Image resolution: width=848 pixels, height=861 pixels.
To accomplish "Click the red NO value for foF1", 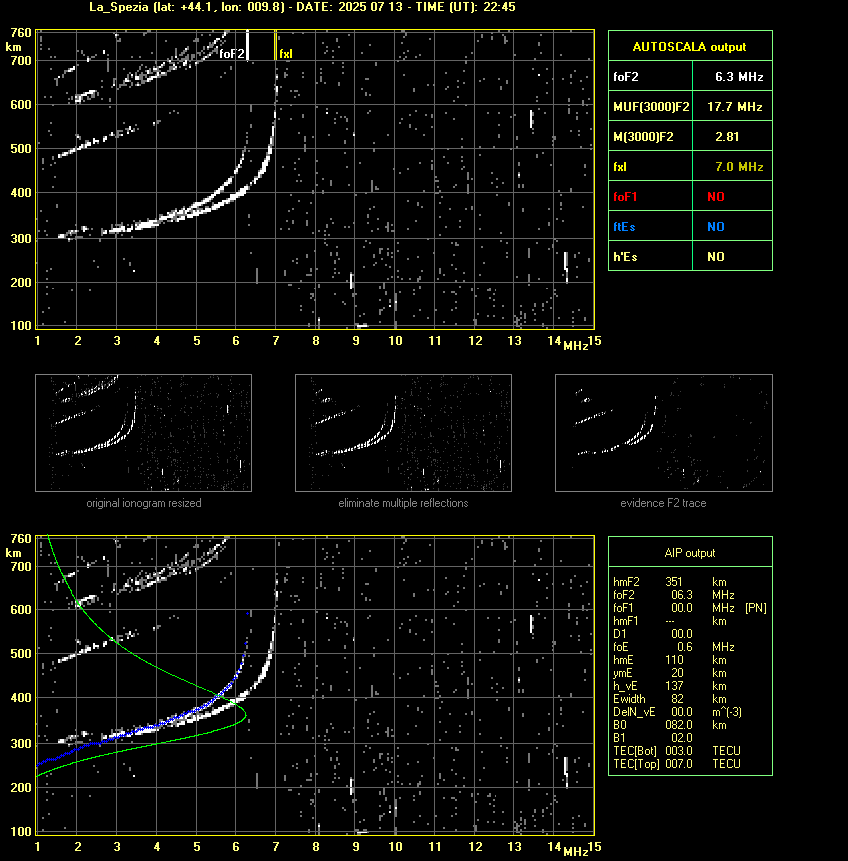I will tap(716, 197).
